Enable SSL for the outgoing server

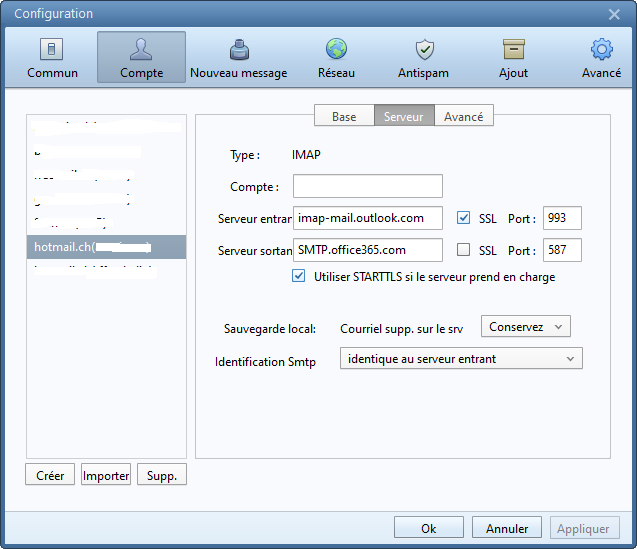click(463, 250)
